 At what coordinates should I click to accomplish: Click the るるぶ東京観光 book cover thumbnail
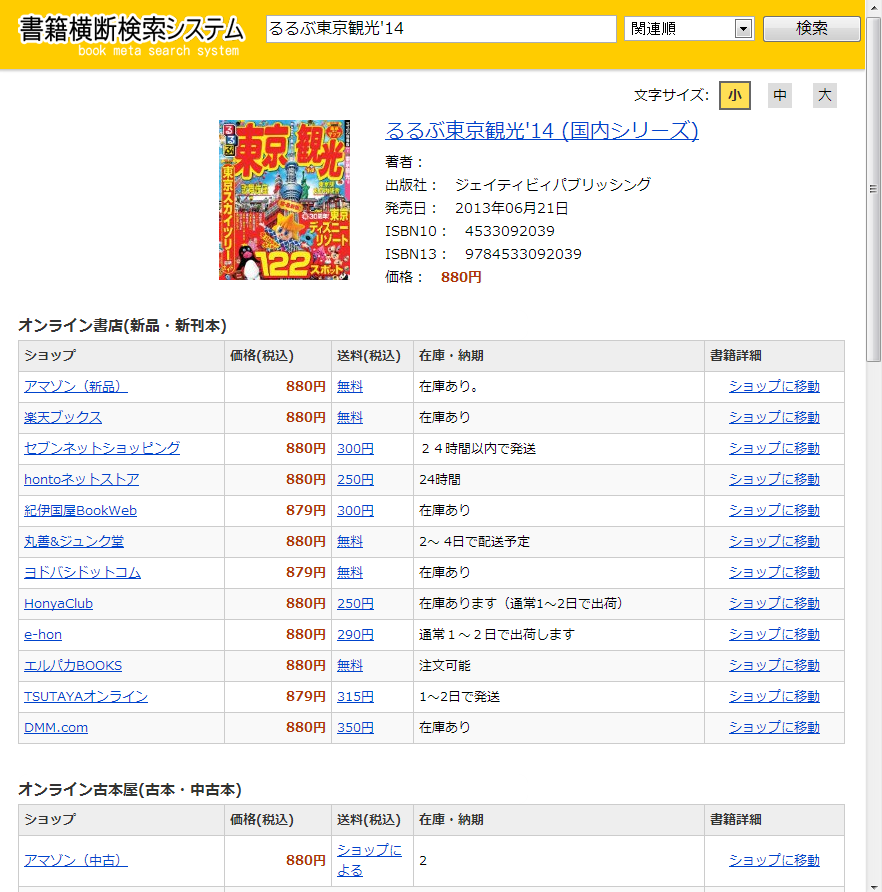coord(285,200)
